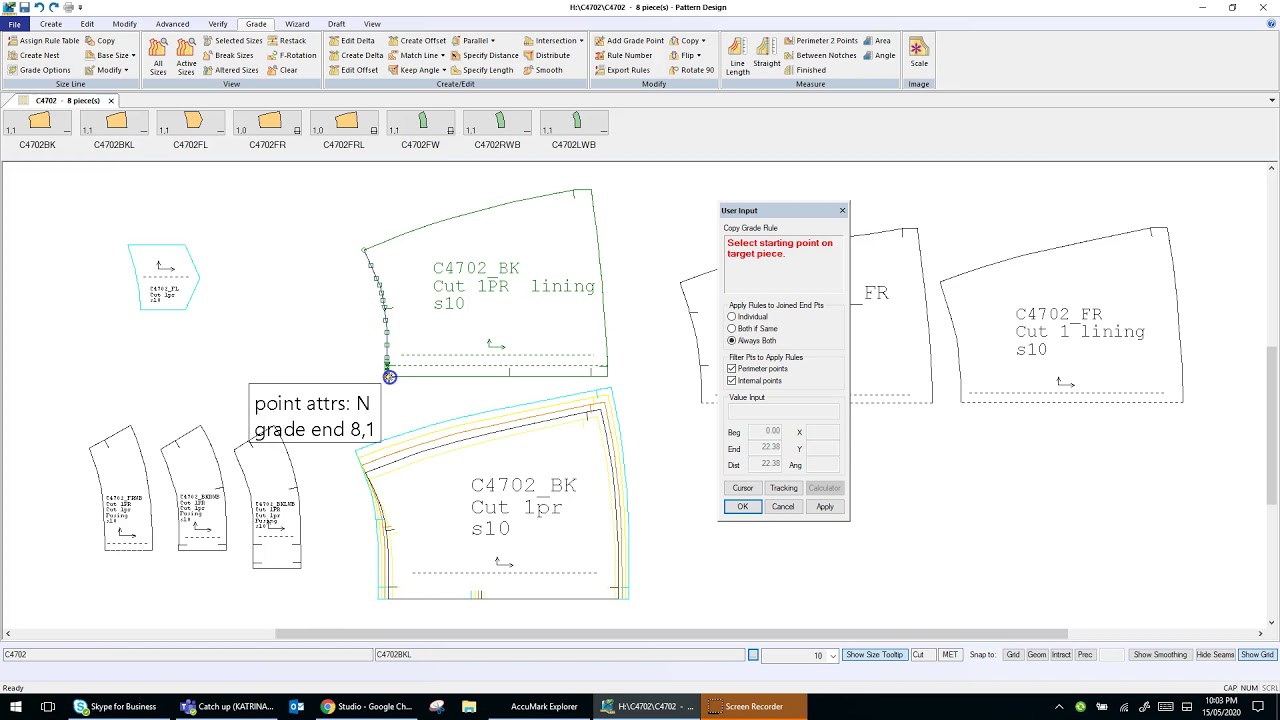Click OK in the User Input dialog
The height and width of the screenshot is (720, 1280).
(x=742, y=507)
